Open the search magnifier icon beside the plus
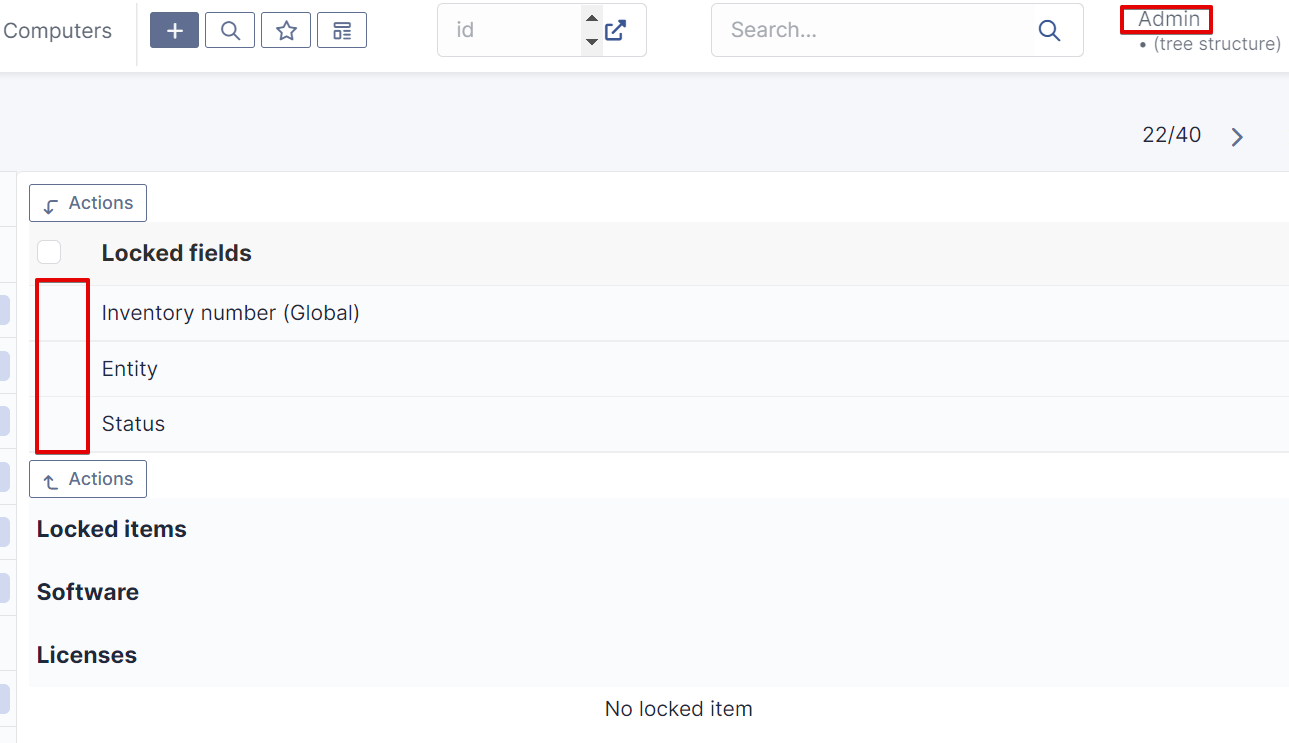 click(229, 30)
